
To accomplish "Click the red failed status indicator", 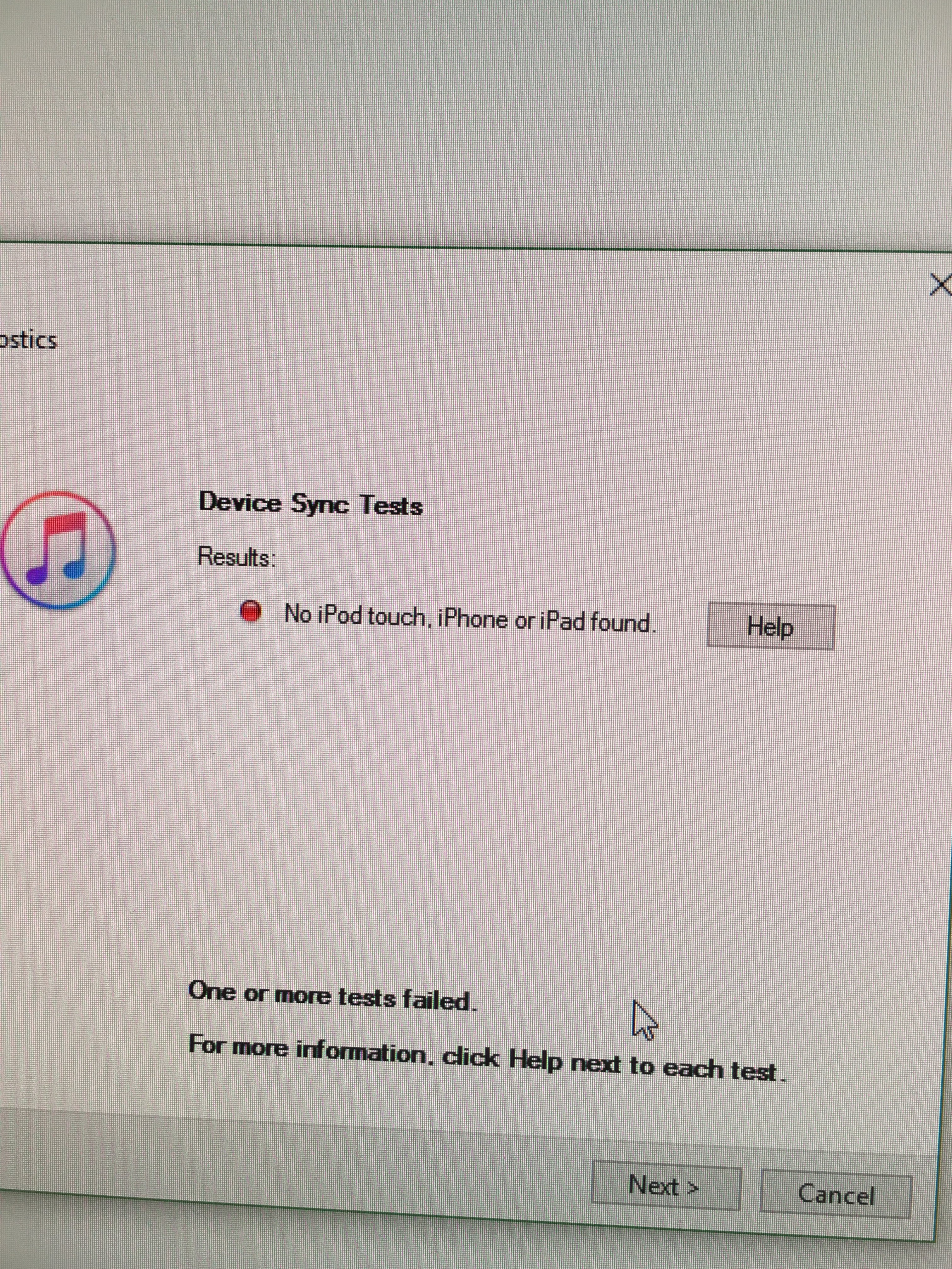I will (250, 612).
